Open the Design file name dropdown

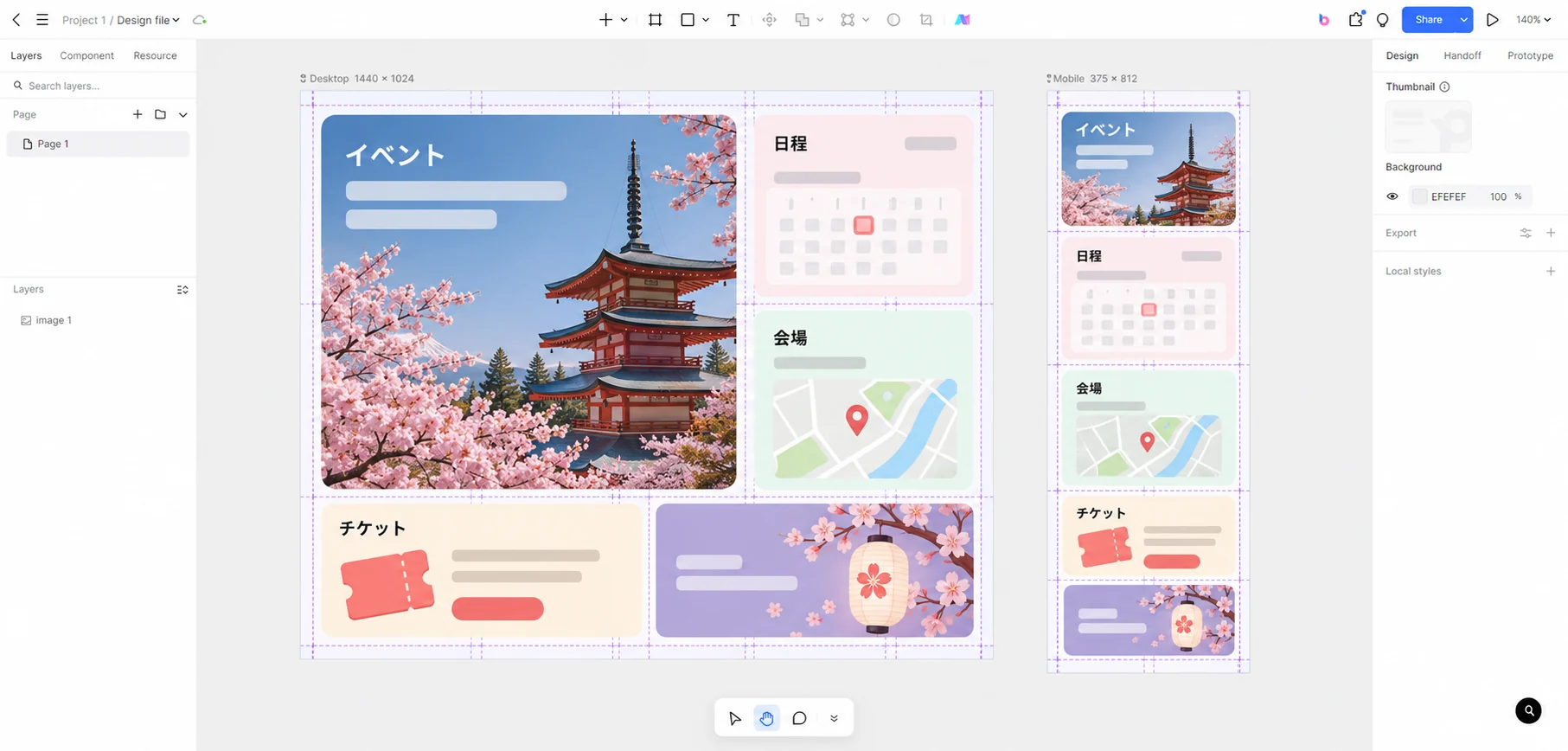click(x=148, y=20)
